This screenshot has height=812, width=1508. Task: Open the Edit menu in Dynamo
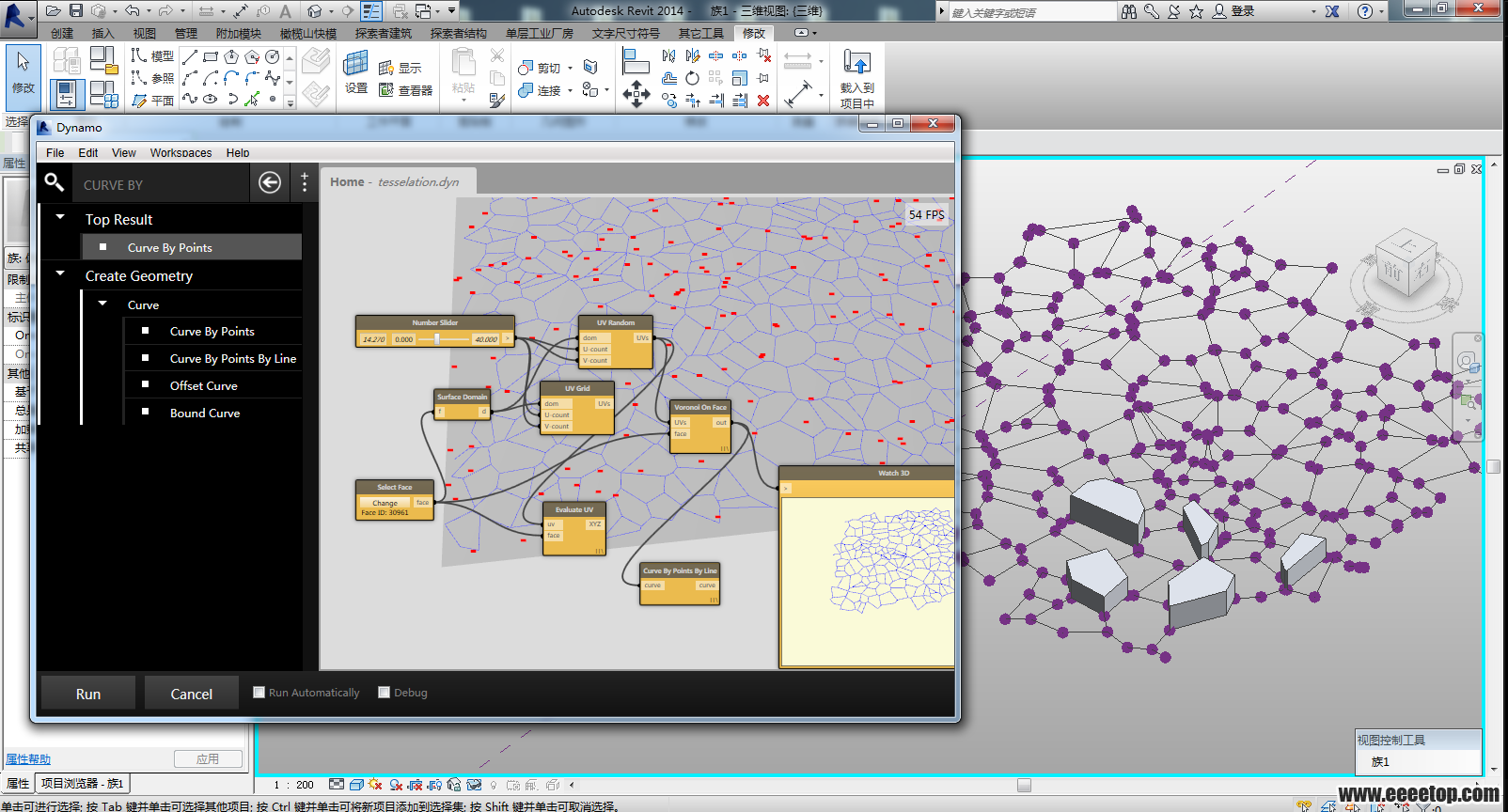[88, 152]
